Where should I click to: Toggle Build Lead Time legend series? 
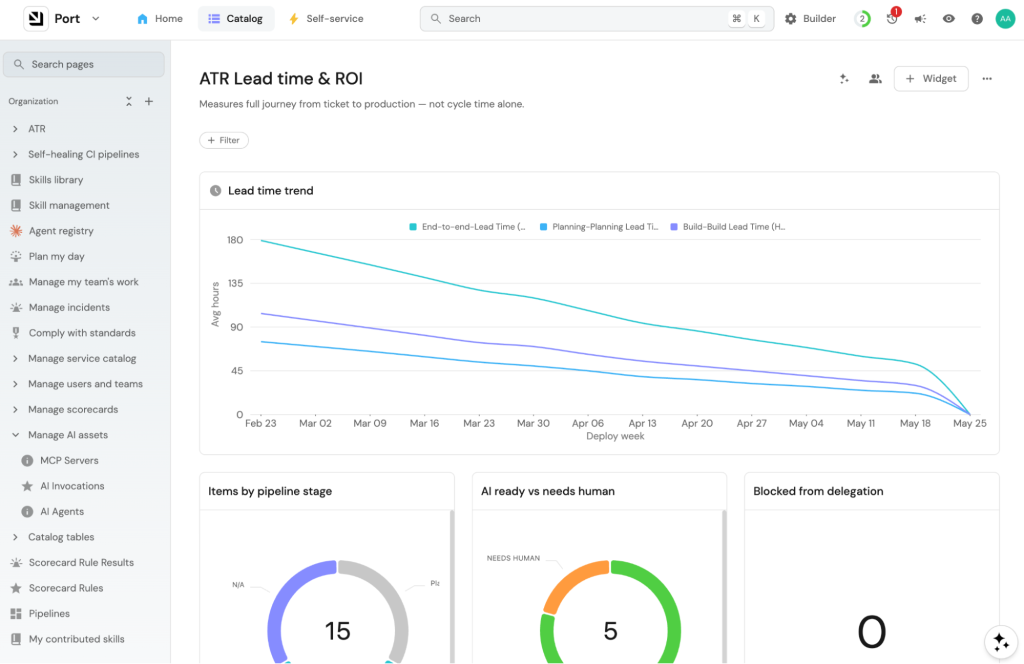tap(728, 227)
